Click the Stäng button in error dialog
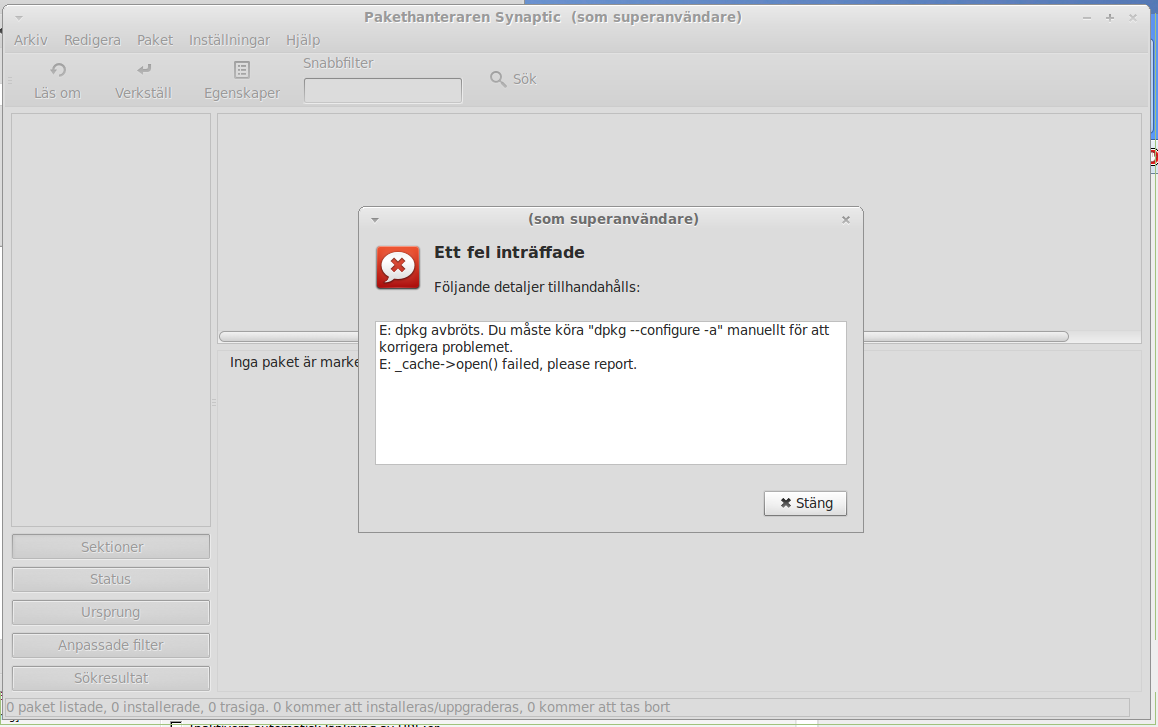1158x727 pixels. click(805, 503)
